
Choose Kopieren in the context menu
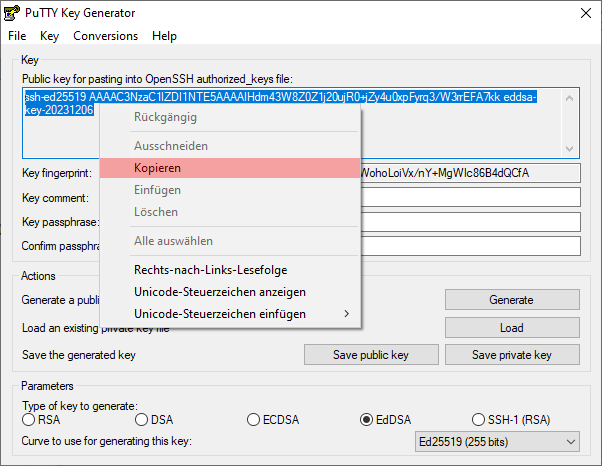coord(230,168)
